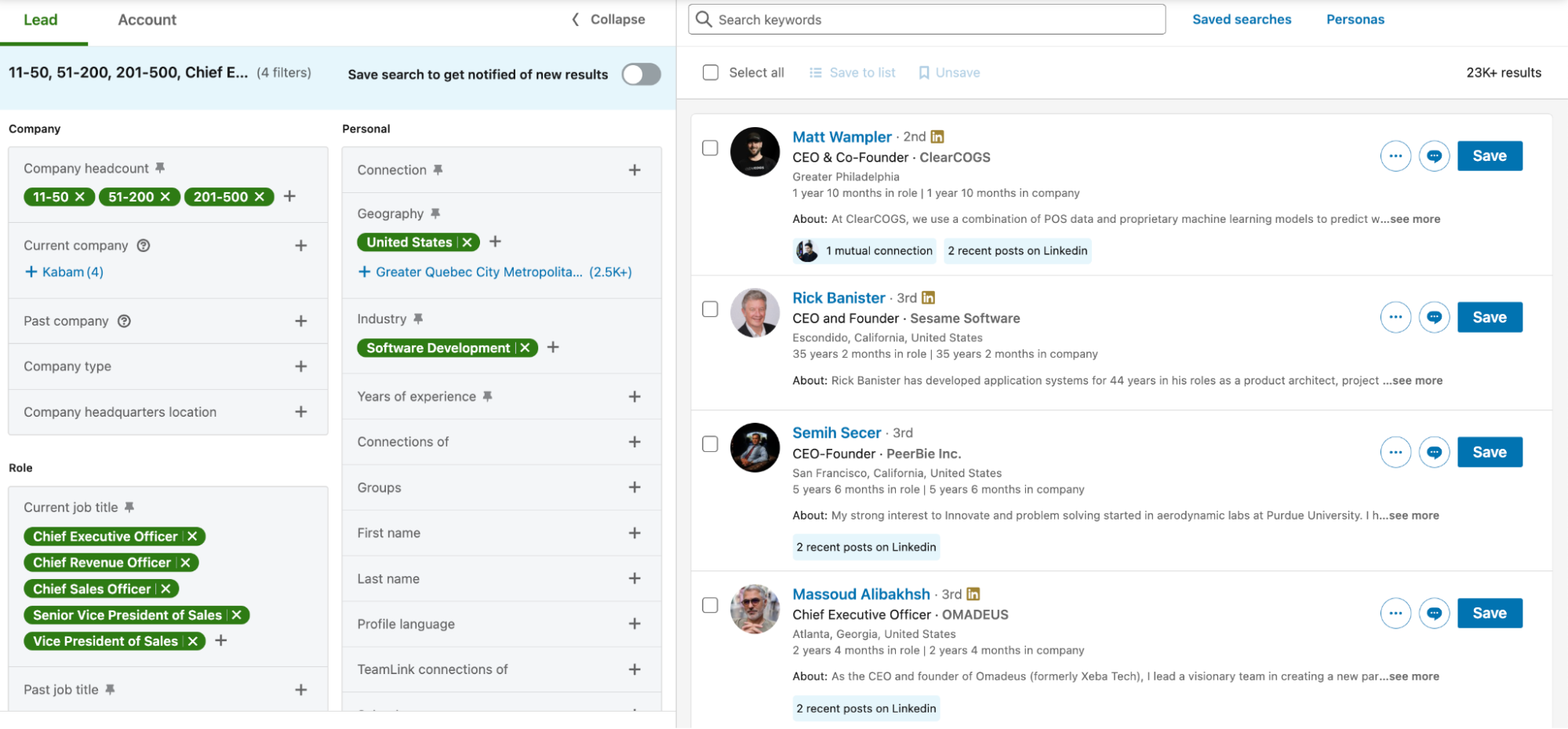Expand the Groups filter
The width and height of the screenshot is (1568, 729).
[x=635, y=488]
